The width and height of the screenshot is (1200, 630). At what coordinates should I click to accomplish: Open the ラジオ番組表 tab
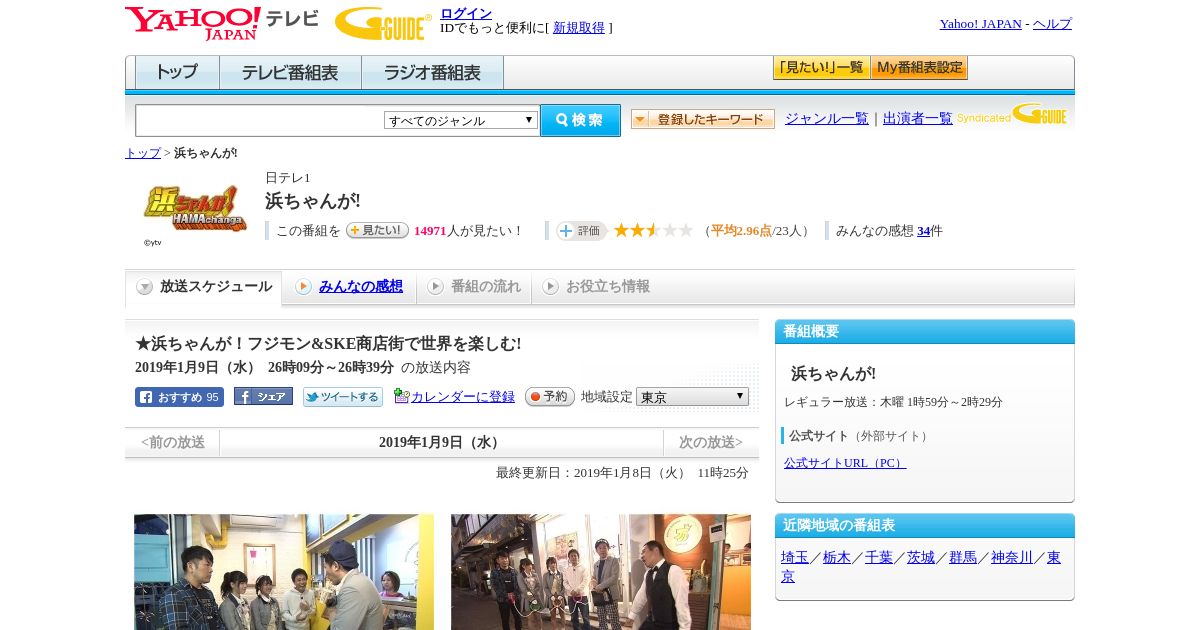(432, 73)
